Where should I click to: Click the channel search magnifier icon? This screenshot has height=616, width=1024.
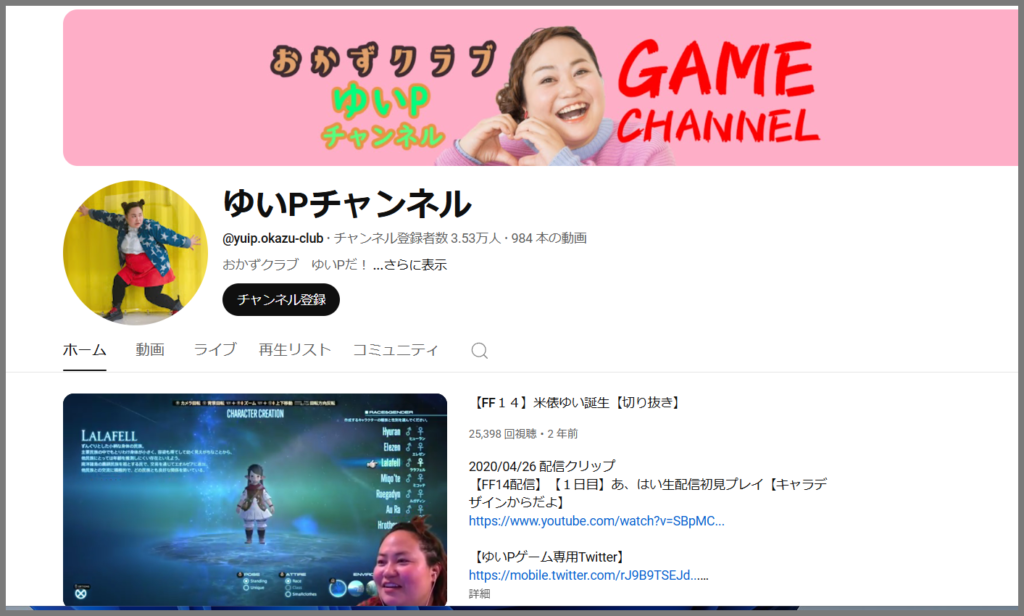[x=479, y=350]
